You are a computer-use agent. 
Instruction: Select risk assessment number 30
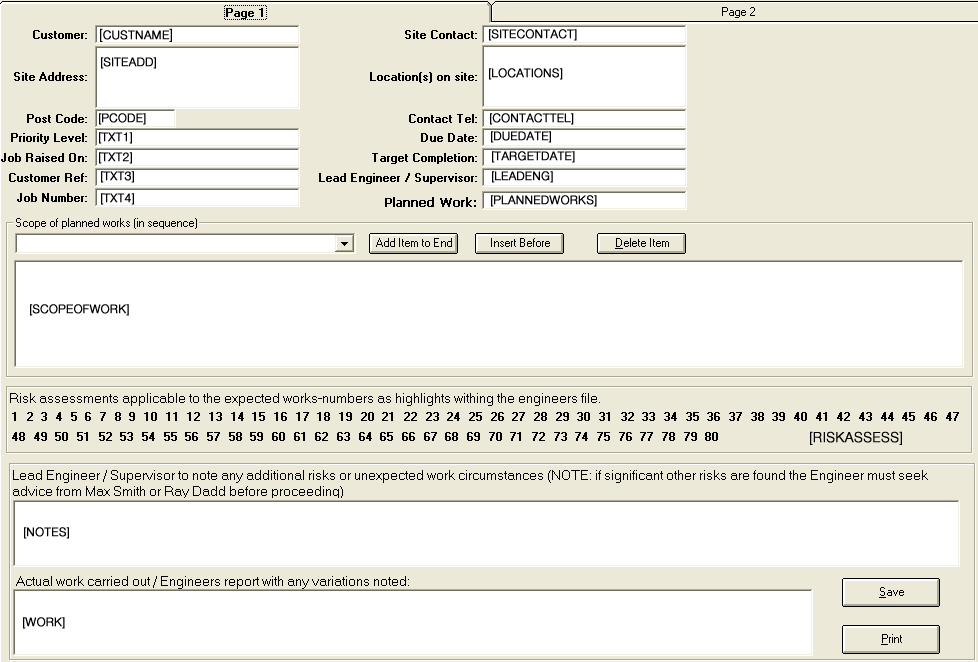pos(583,417)
